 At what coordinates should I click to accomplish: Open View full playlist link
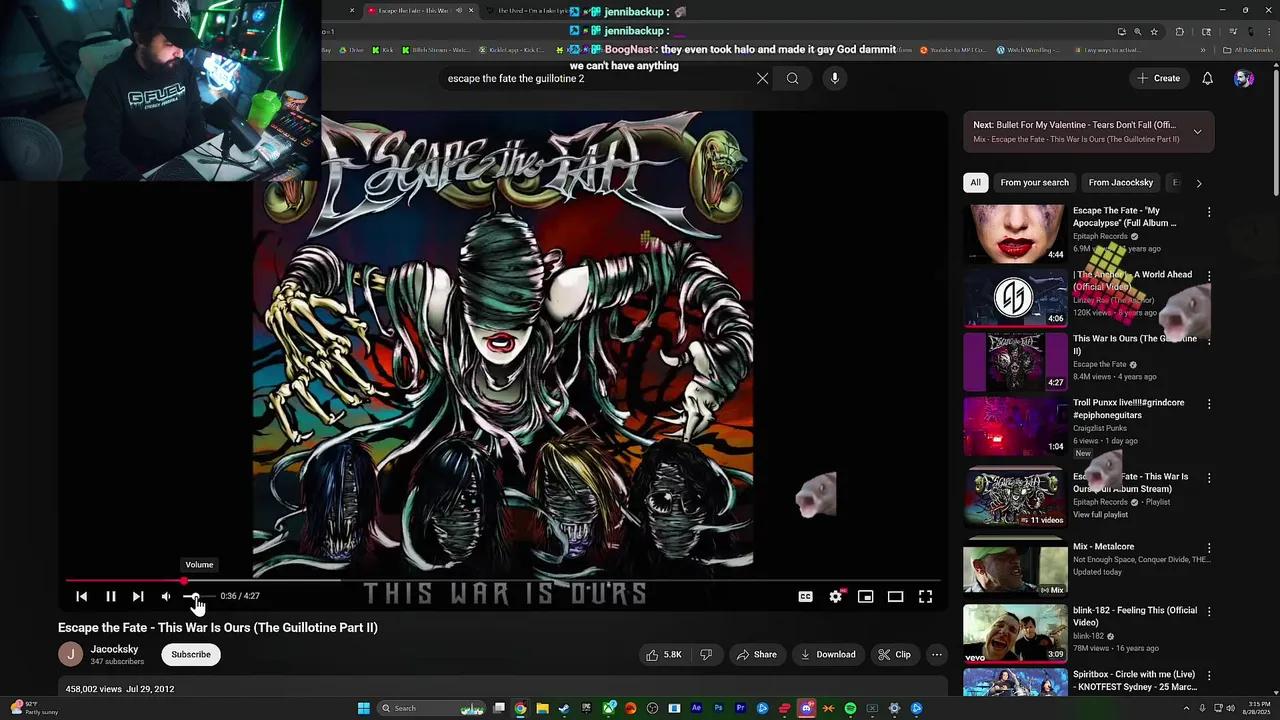tap(1100, 515)
